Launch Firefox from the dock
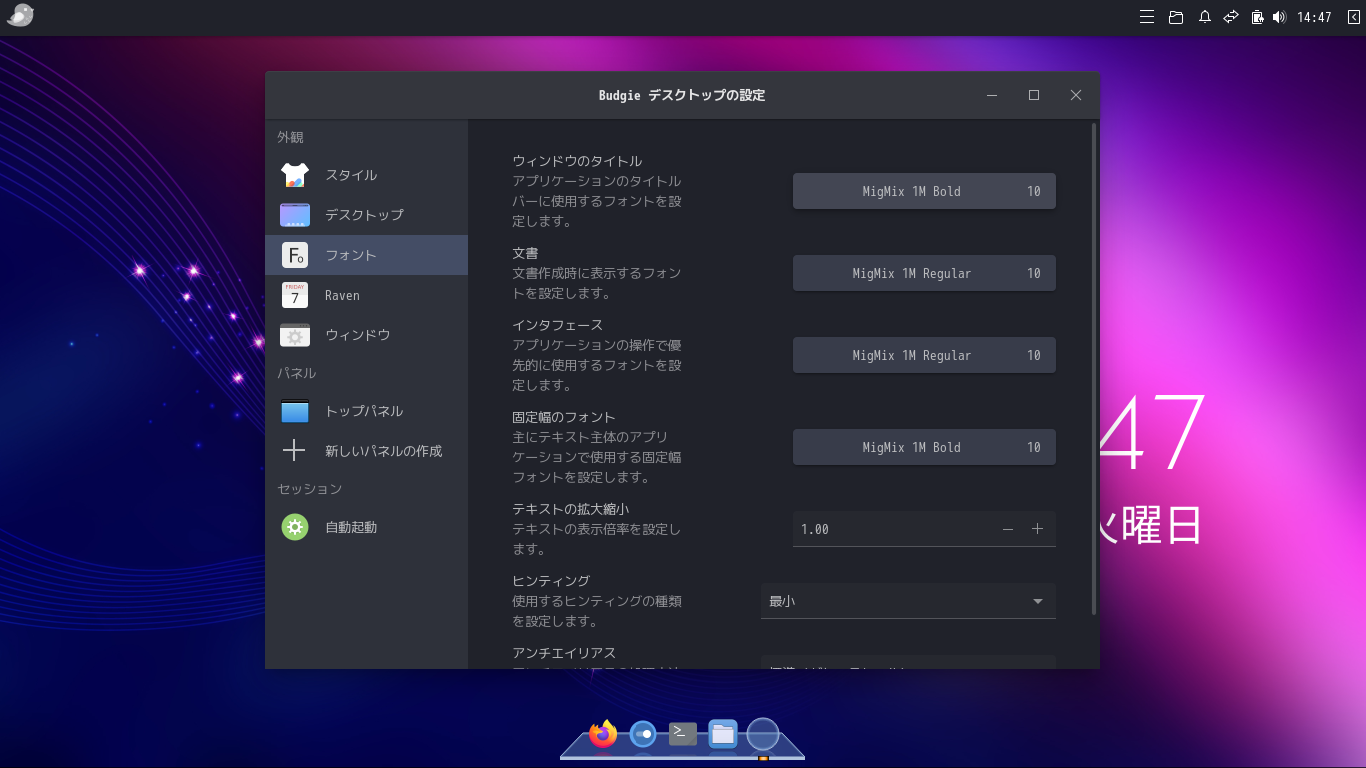The image size is (1366, 768). pyautogui.click(x=601, y=733)
